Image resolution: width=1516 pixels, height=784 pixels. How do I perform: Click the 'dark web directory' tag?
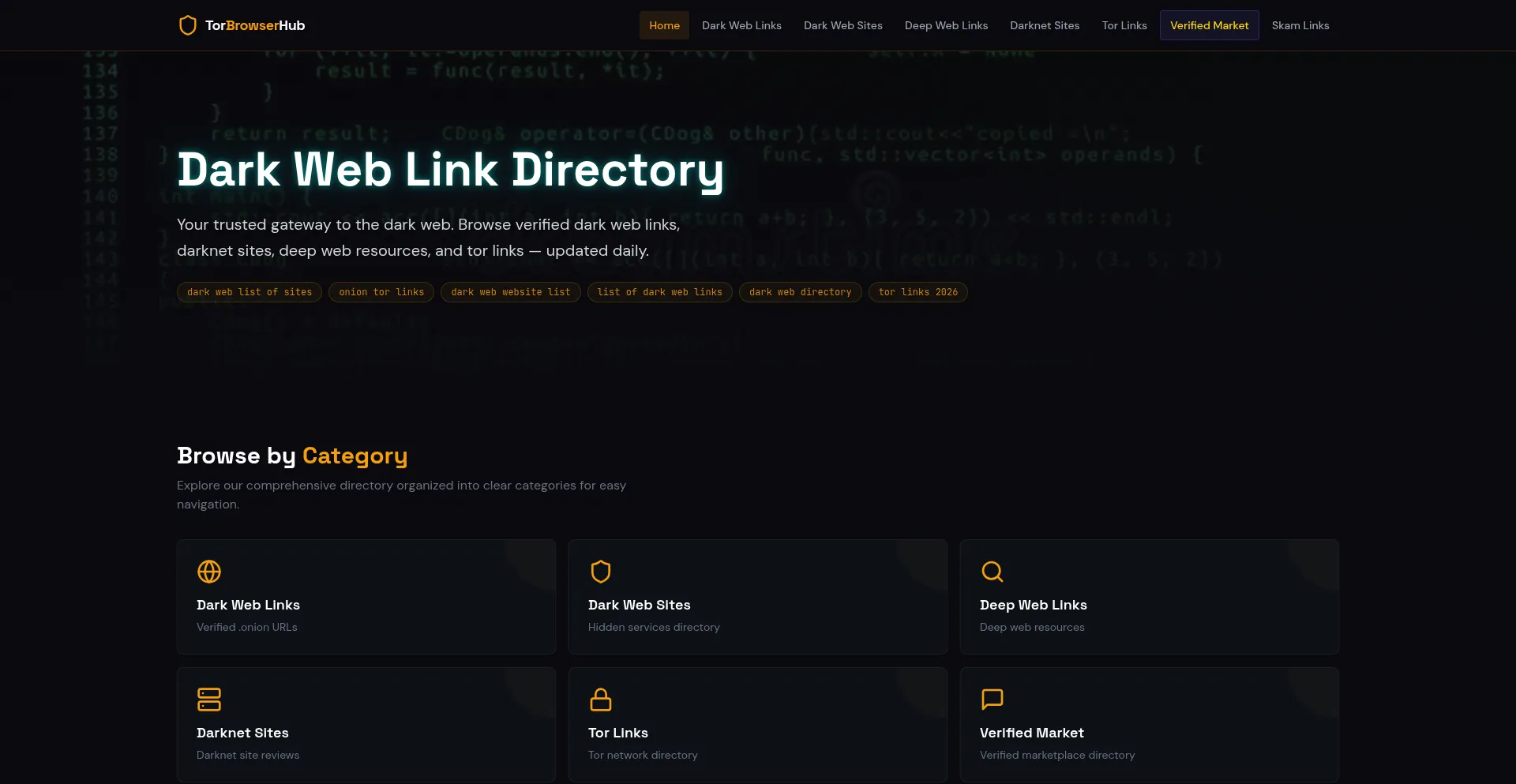tap(801, 292)
